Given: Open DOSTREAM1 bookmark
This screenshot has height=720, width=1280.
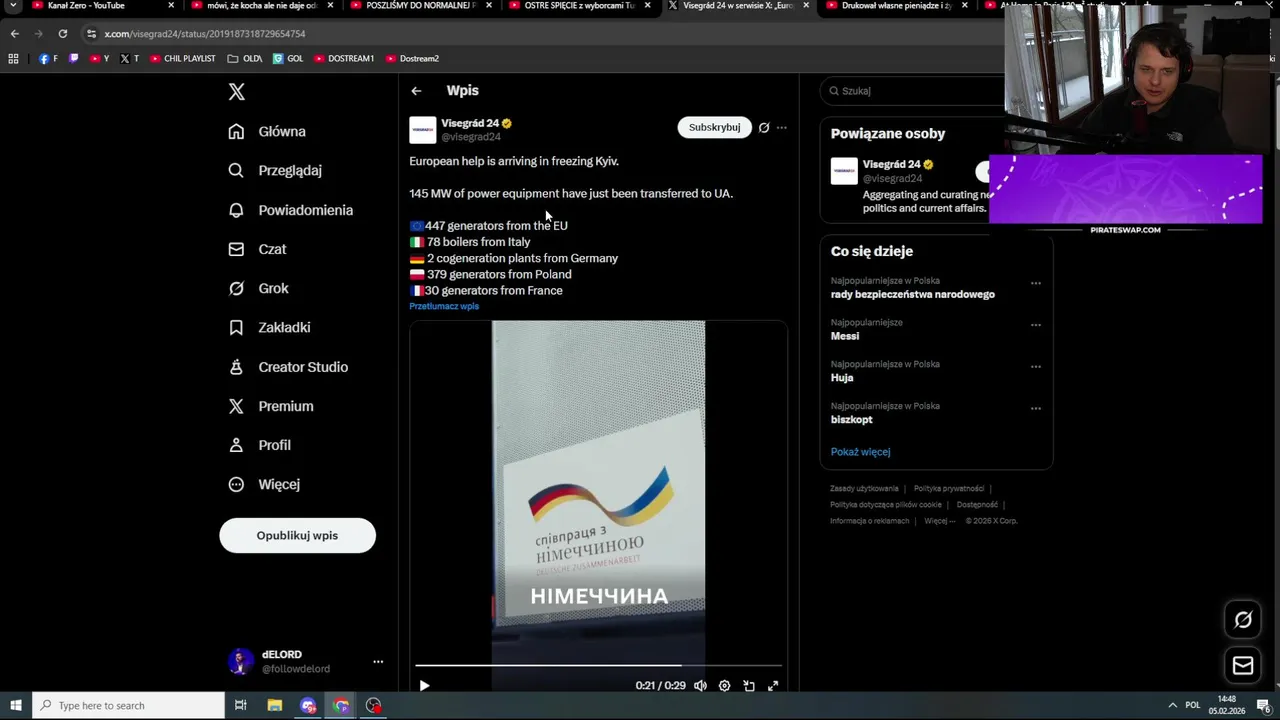Looking at the screenshot, I should 343,59.
